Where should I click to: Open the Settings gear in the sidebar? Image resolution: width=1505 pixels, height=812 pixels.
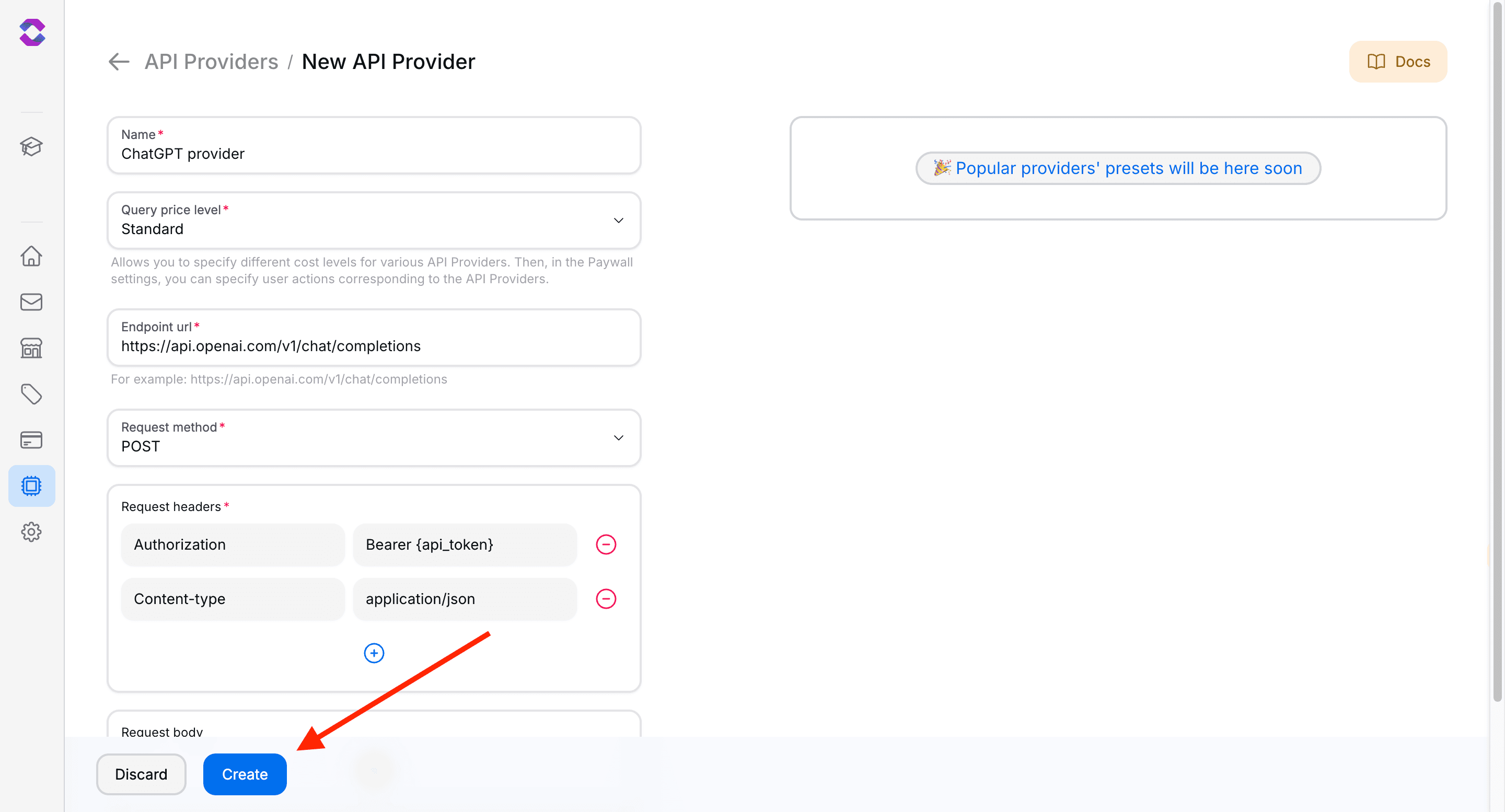point(31,531)
